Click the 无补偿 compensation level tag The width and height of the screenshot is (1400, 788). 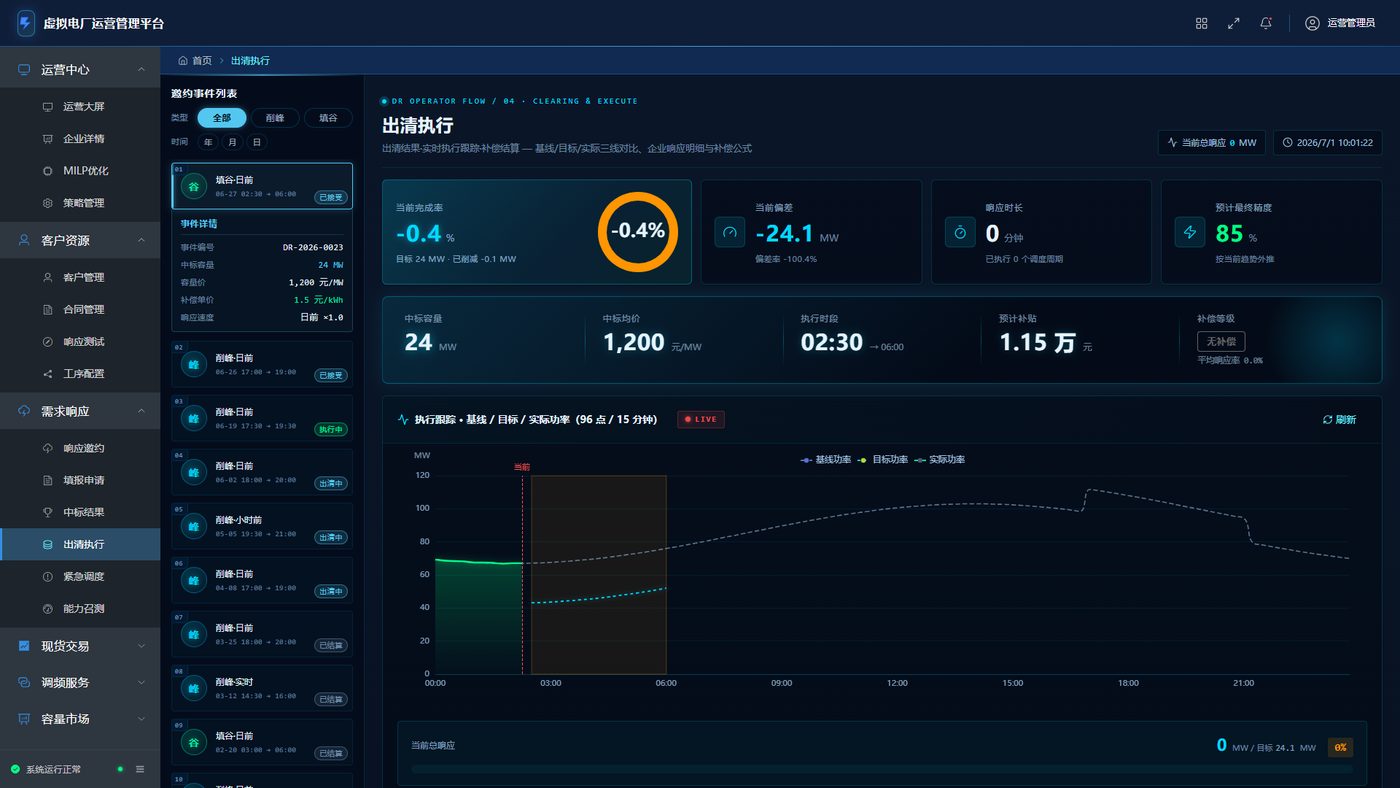coord(1221,341)
